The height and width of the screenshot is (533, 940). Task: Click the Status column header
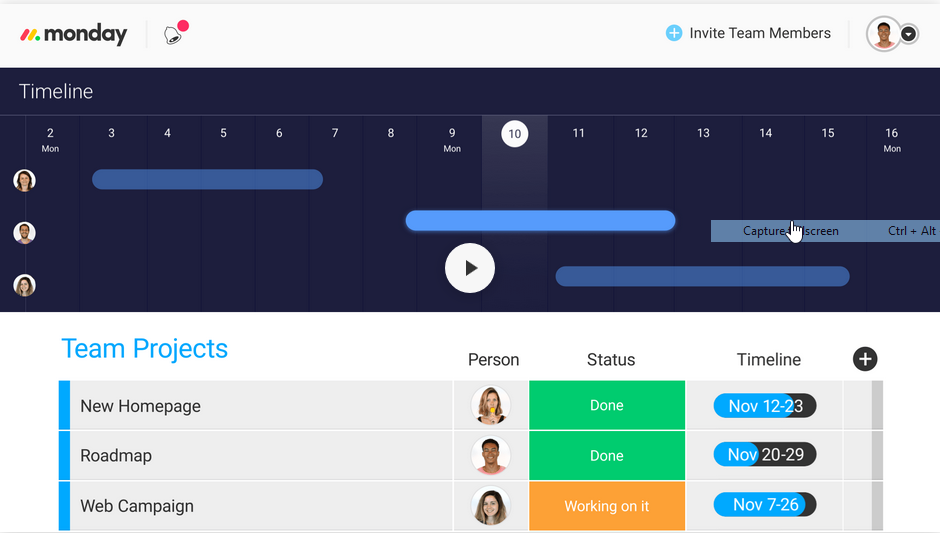(x=610, y=360)
